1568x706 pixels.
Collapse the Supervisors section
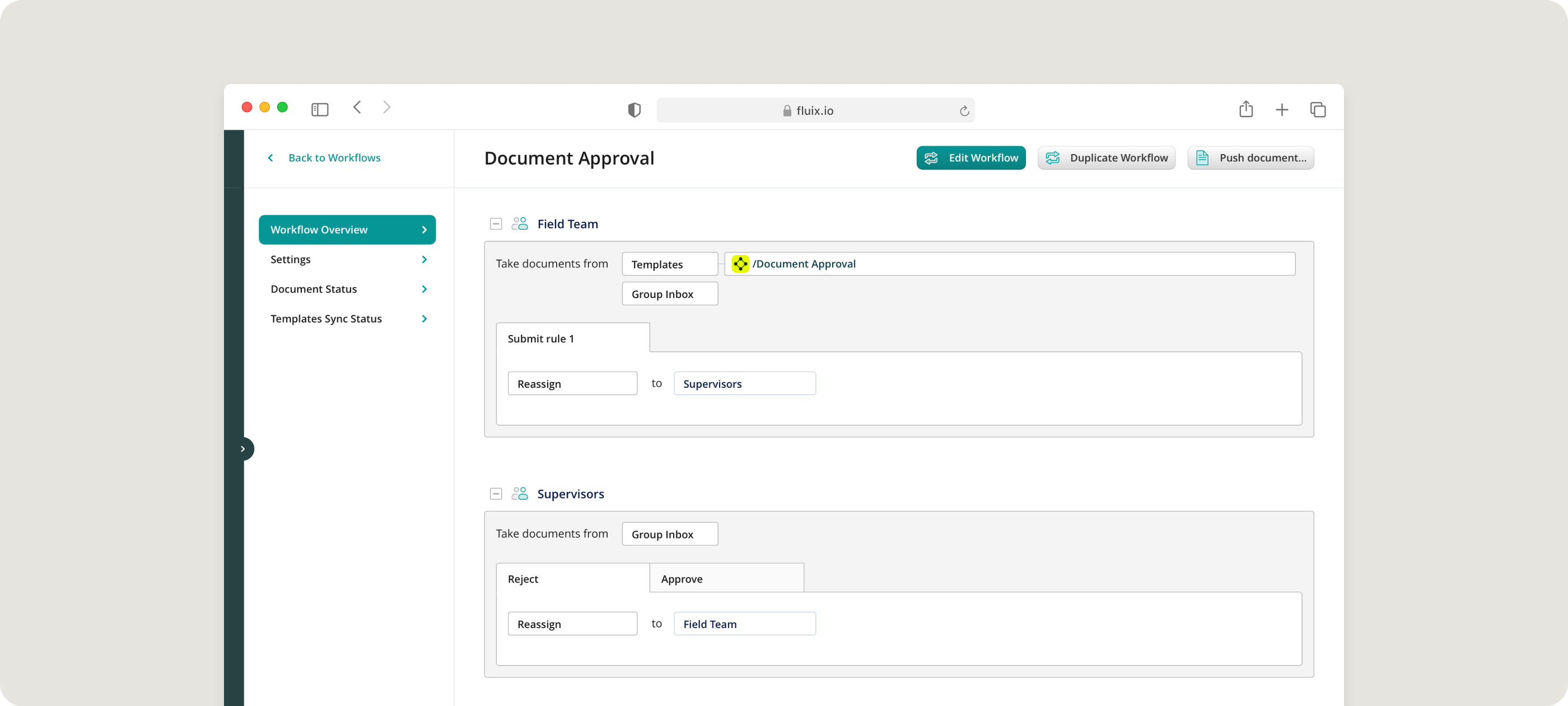click(x=496, y=494)
